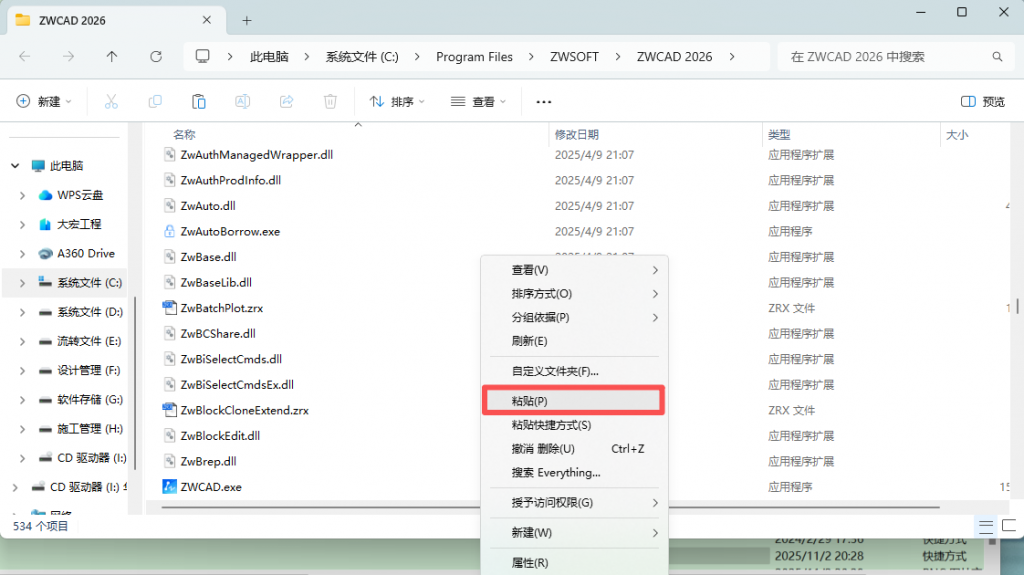The height and width of the screenshot is (575, 1024).
Task: Open 新建(W) submenu in context menu
Action: pos(575,533)
